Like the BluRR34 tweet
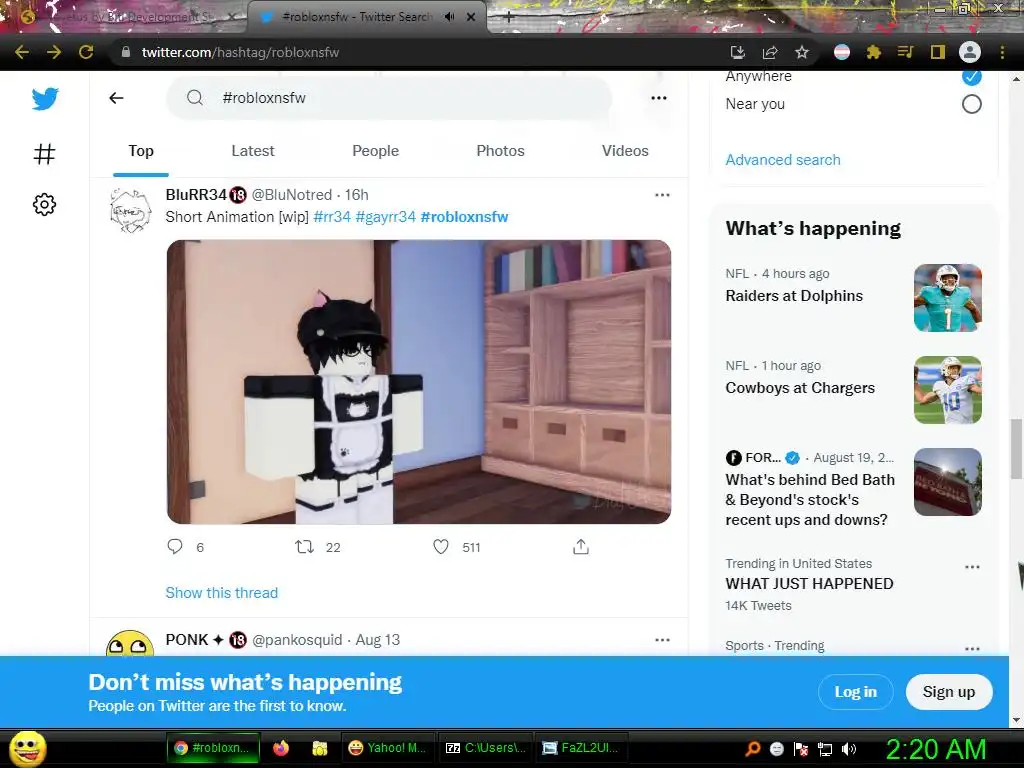Viewport: 1024px width, 768px height. click(x=441, y=547)
